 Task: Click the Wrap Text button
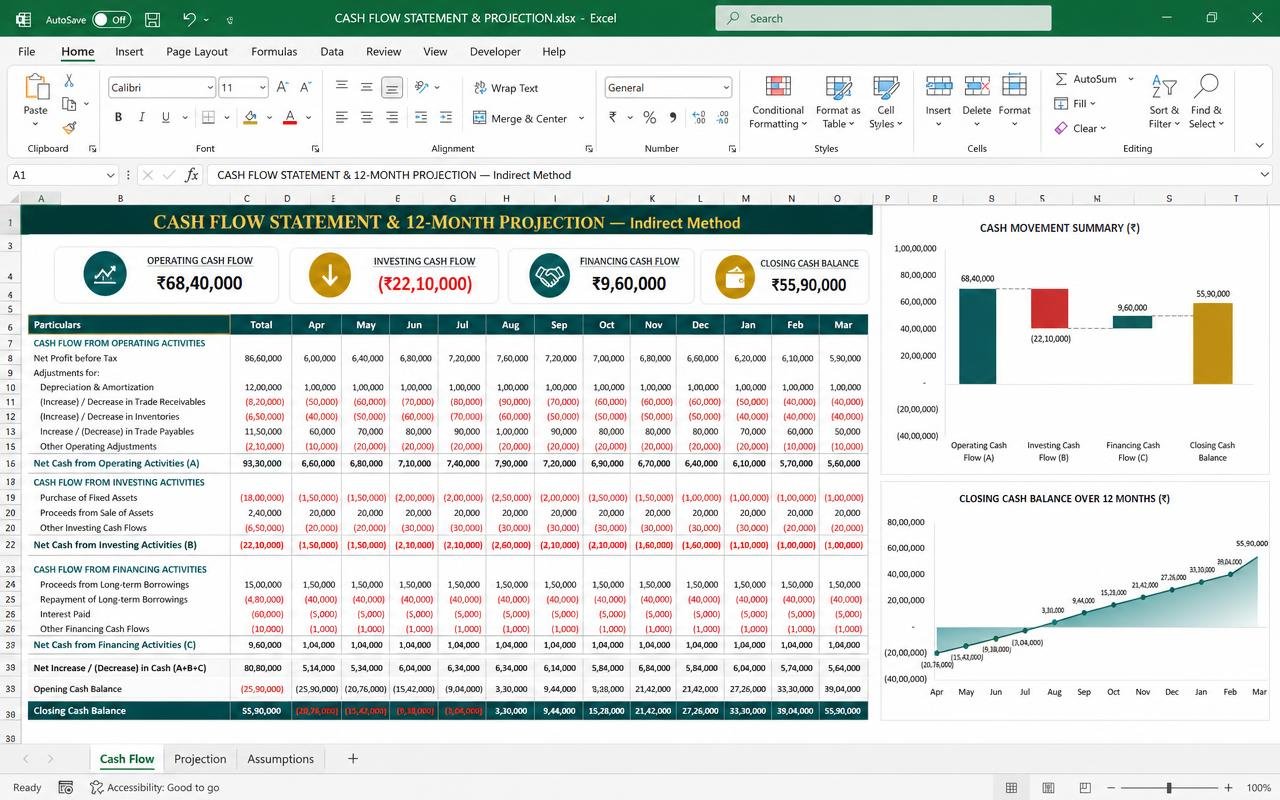(506, 88)
